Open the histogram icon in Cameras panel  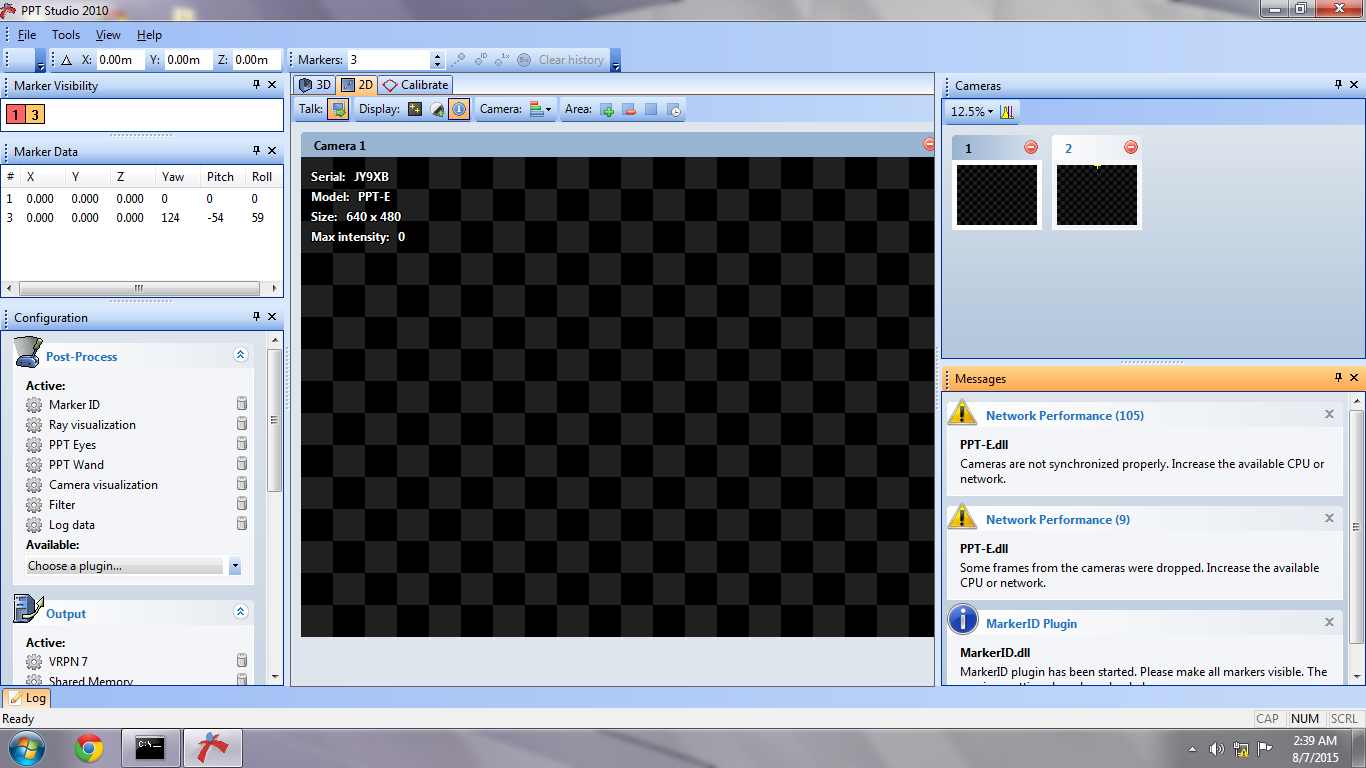(x=1007, y=112)
